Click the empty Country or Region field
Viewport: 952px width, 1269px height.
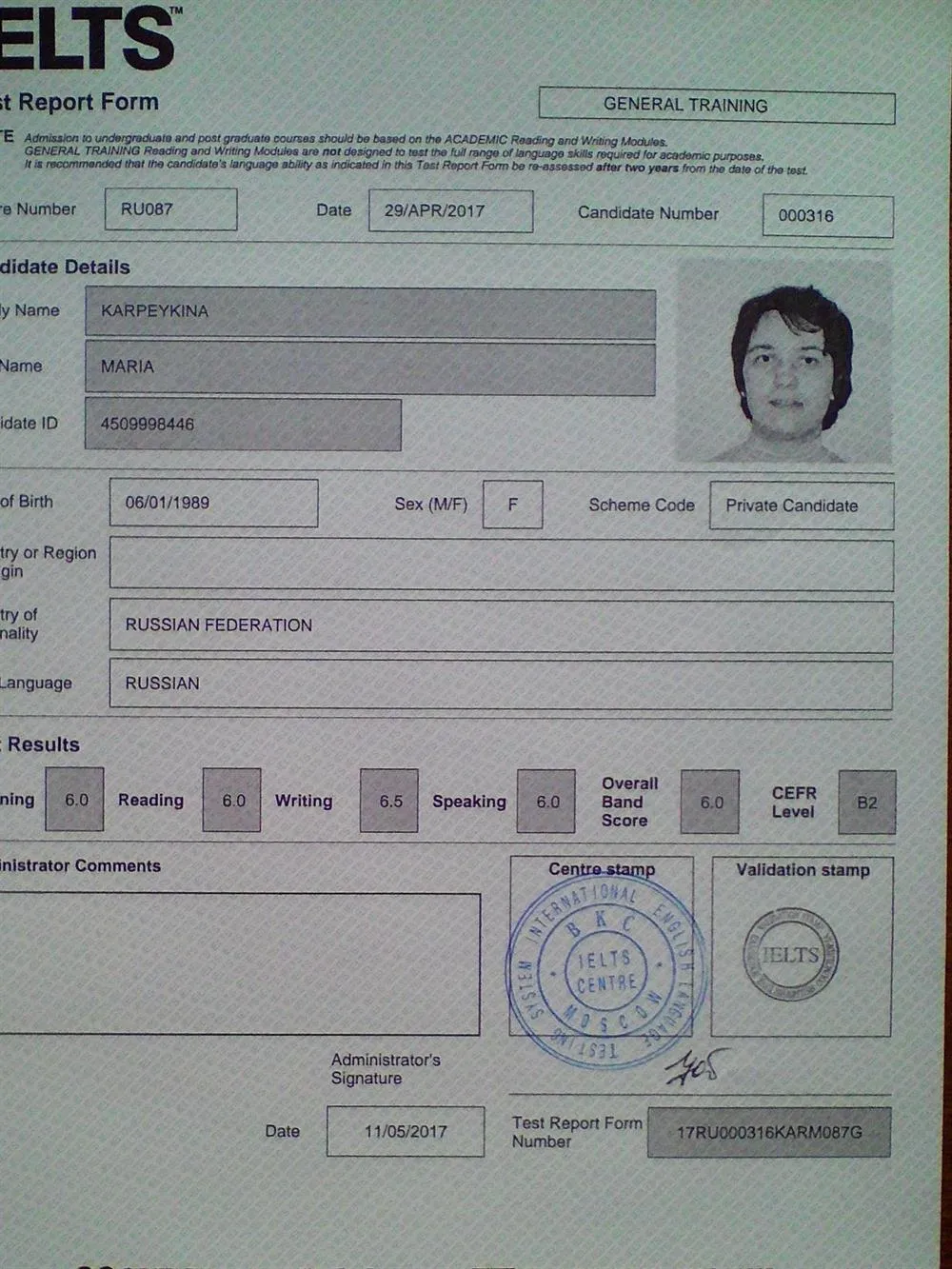pyautogui.click(x=501, y=565)
